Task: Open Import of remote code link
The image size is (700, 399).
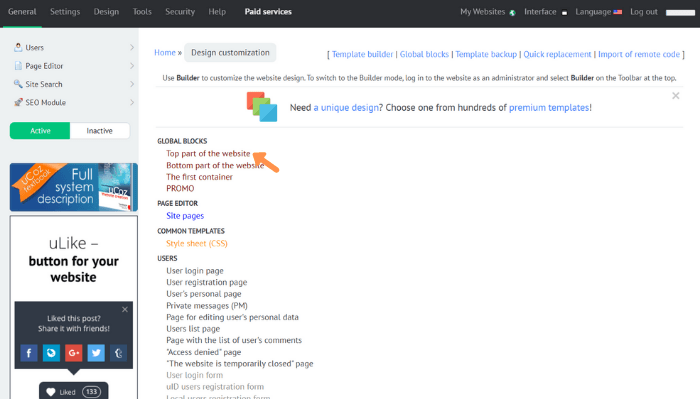Action: click(639, 54)
